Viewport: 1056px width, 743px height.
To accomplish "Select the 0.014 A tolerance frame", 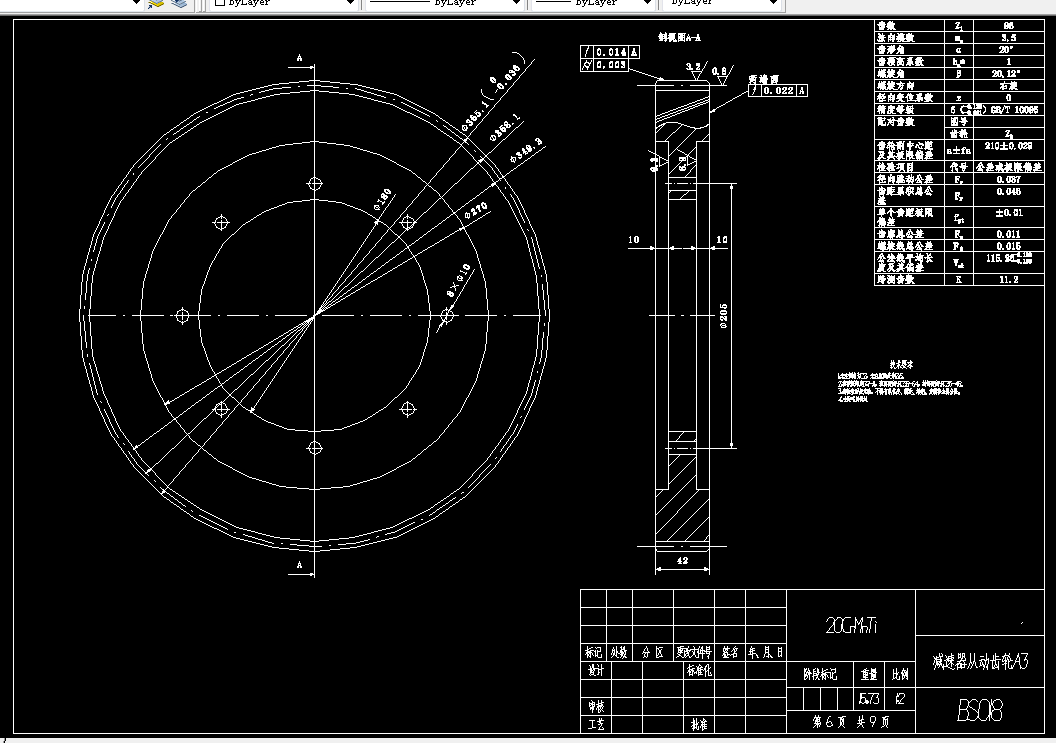I will click(609, 52).
